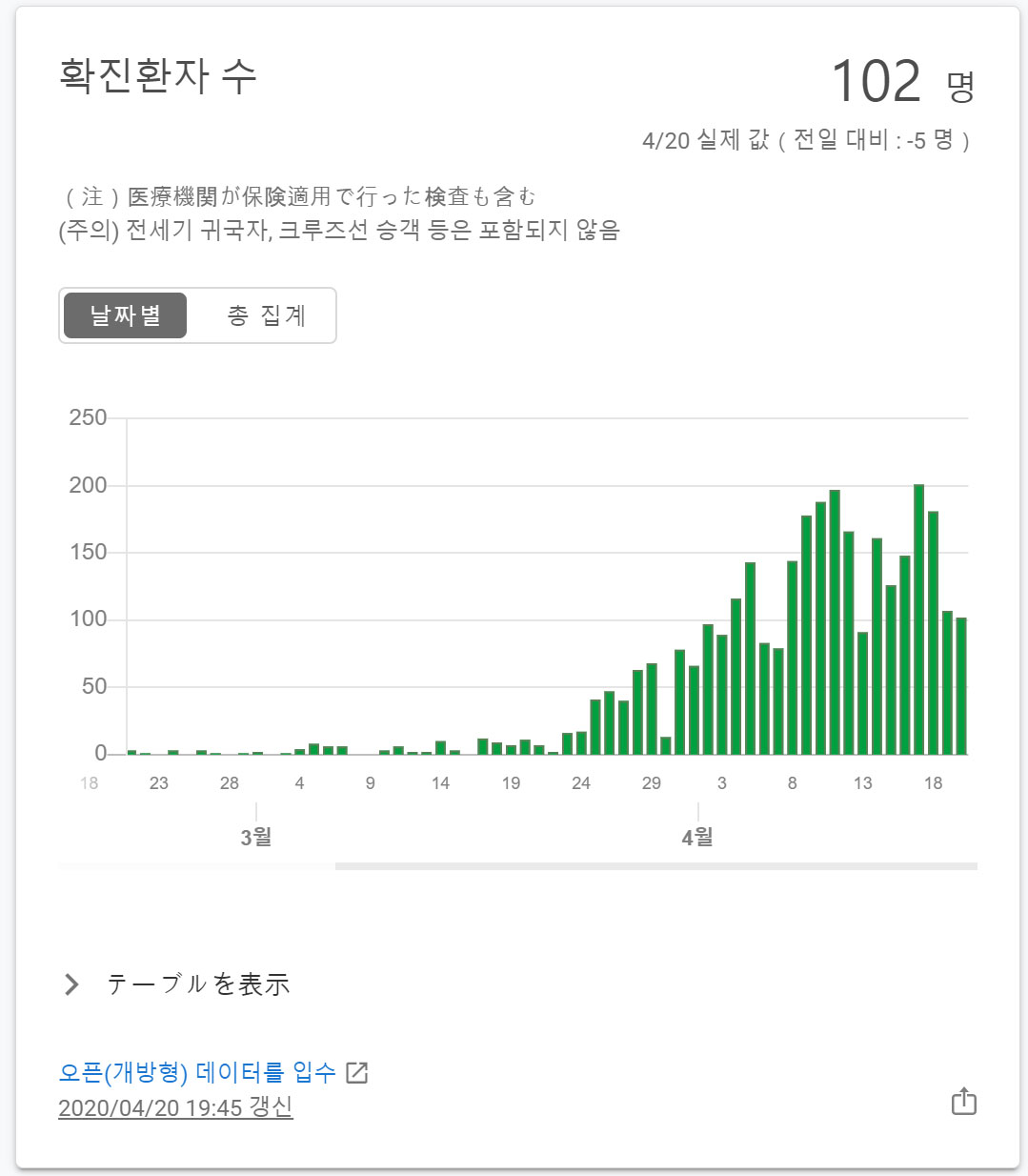Click the chart date range scrollbar
The width and height of the screenshot is (1028, 1176).
(655, 866)
